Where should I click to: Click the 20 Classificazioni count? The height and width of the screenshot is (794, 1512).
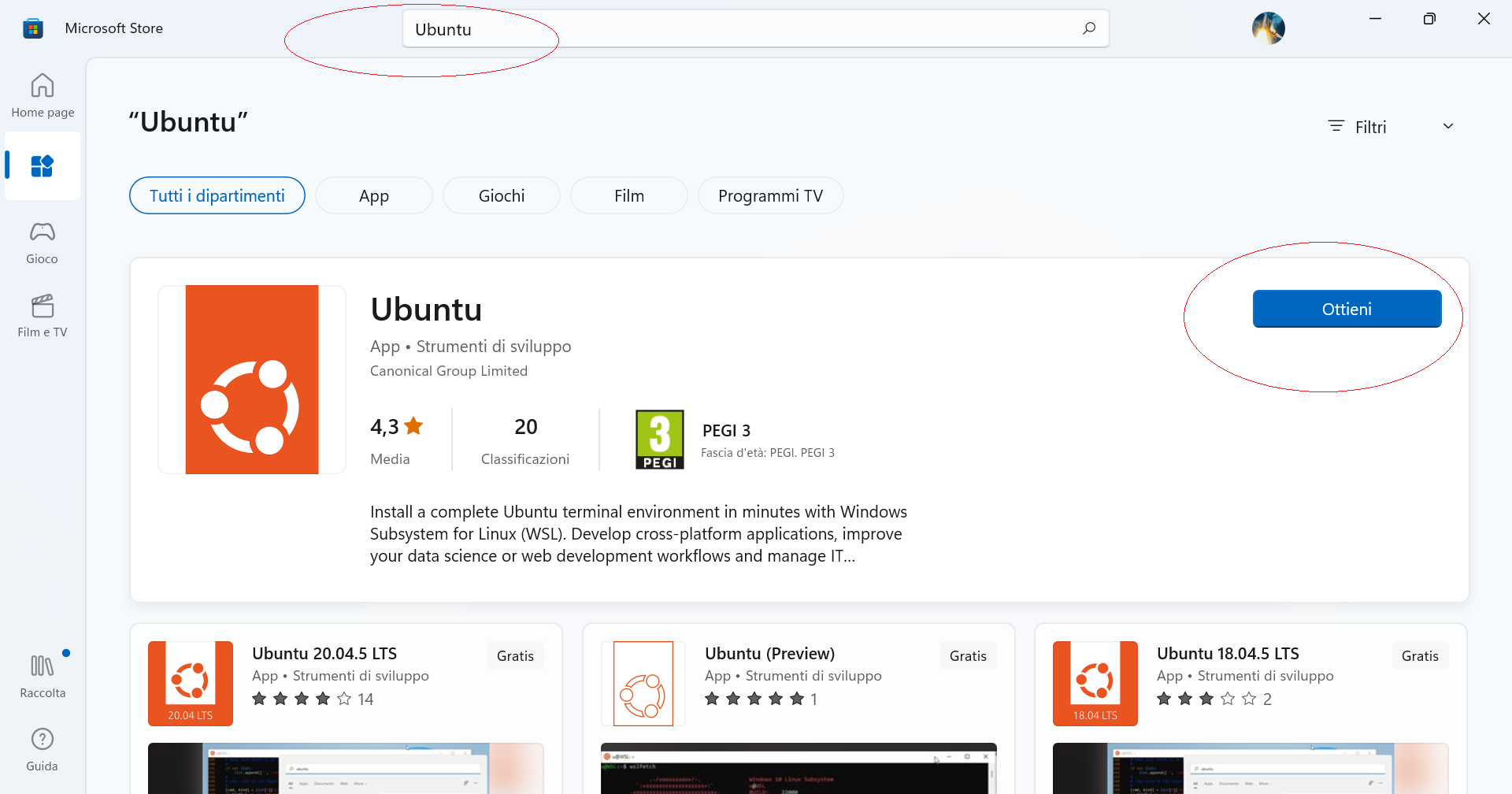pyautogui.click(x=525, y=440)
